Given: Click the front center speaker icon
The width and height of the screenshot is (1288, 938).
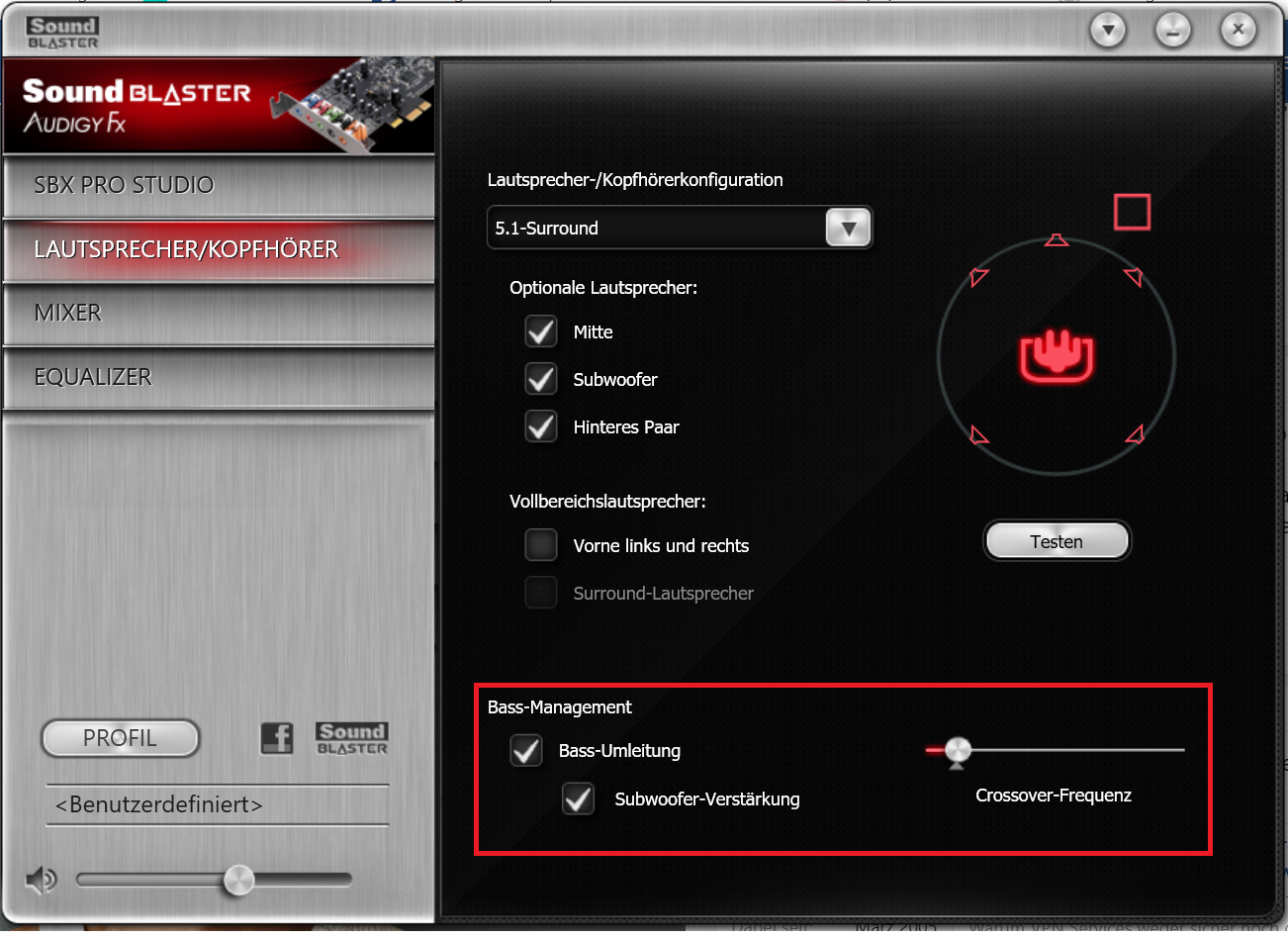Looking at the screenshot, I should 1057,240.
